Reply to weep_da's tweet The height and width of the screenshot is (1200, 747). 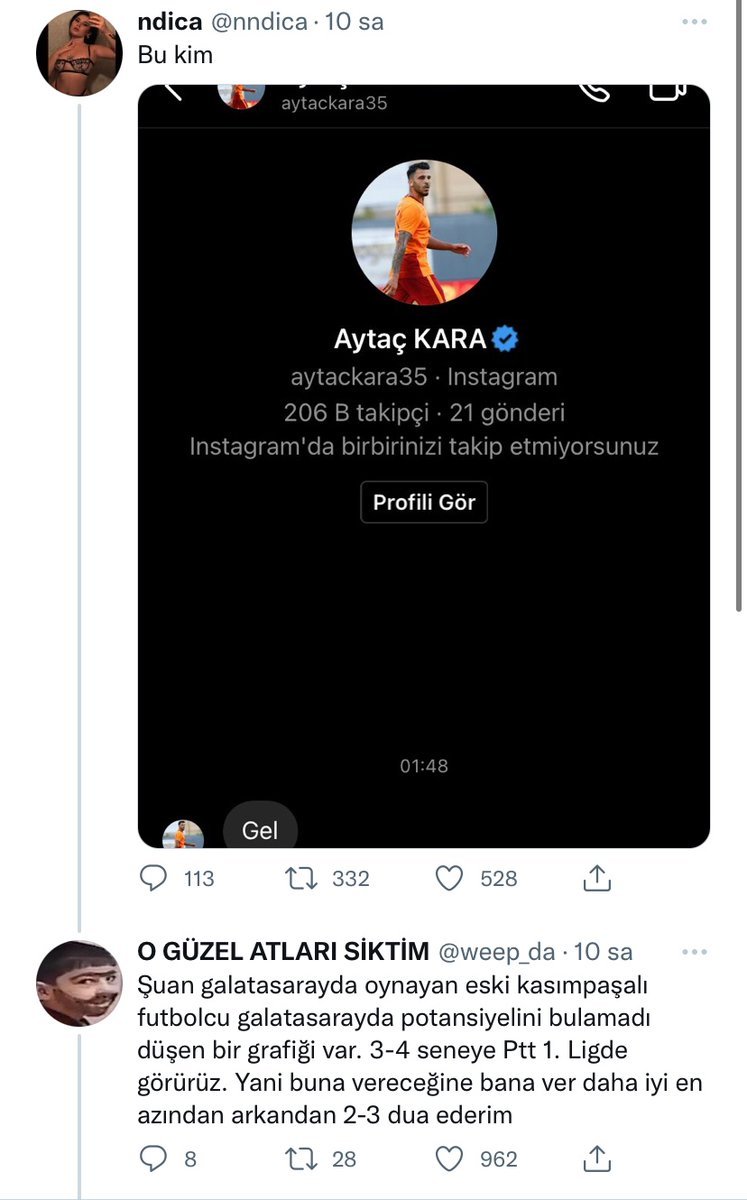153,1159
